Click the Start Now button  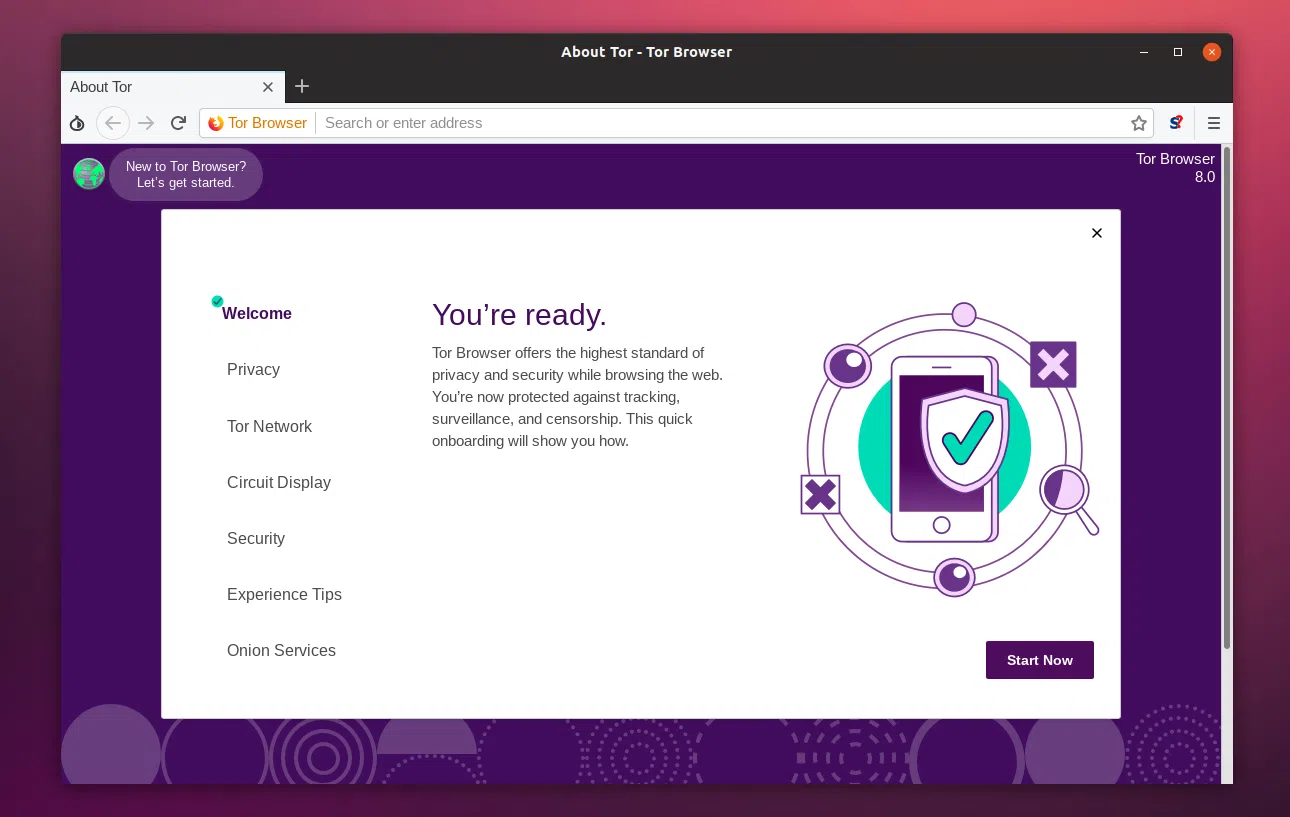[x=1040, y=660]
